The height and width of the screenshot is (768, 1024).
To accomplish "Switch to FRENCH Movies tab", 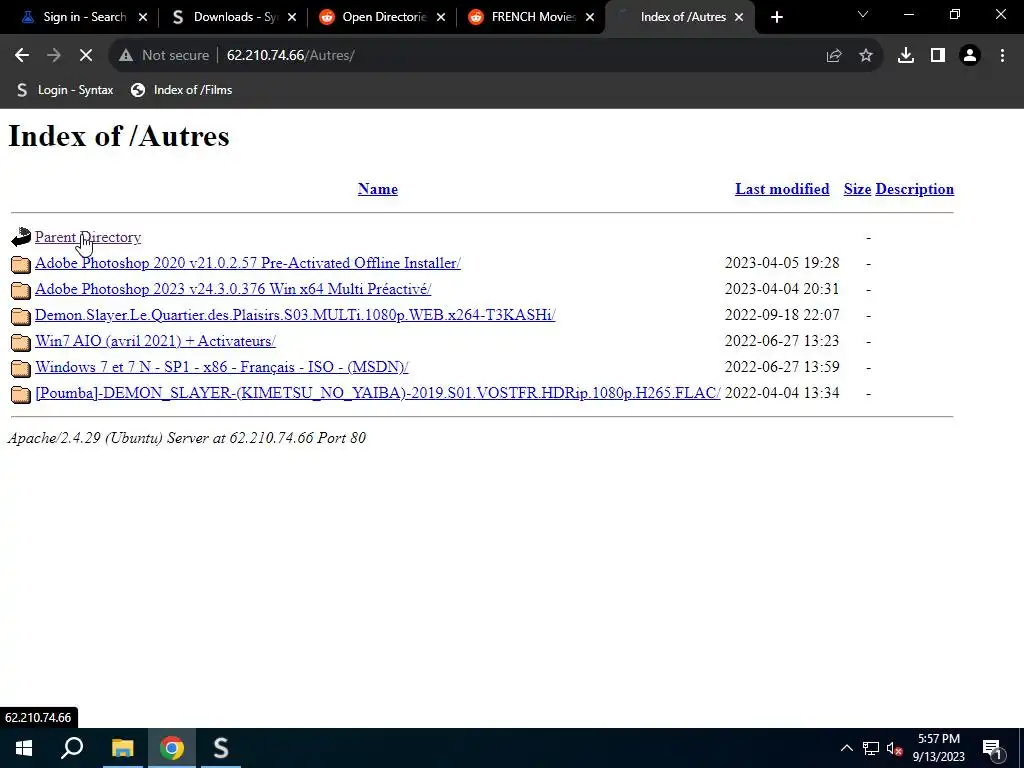I will point(532,17).
